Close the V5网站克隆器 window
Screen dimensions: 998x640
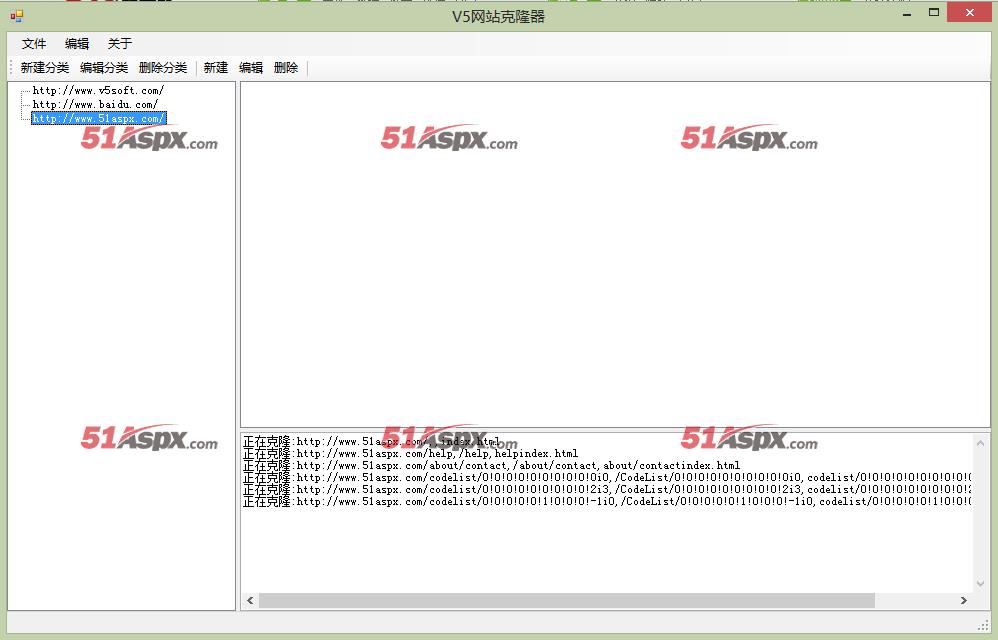pyautogui.click(x=969, y=13)
